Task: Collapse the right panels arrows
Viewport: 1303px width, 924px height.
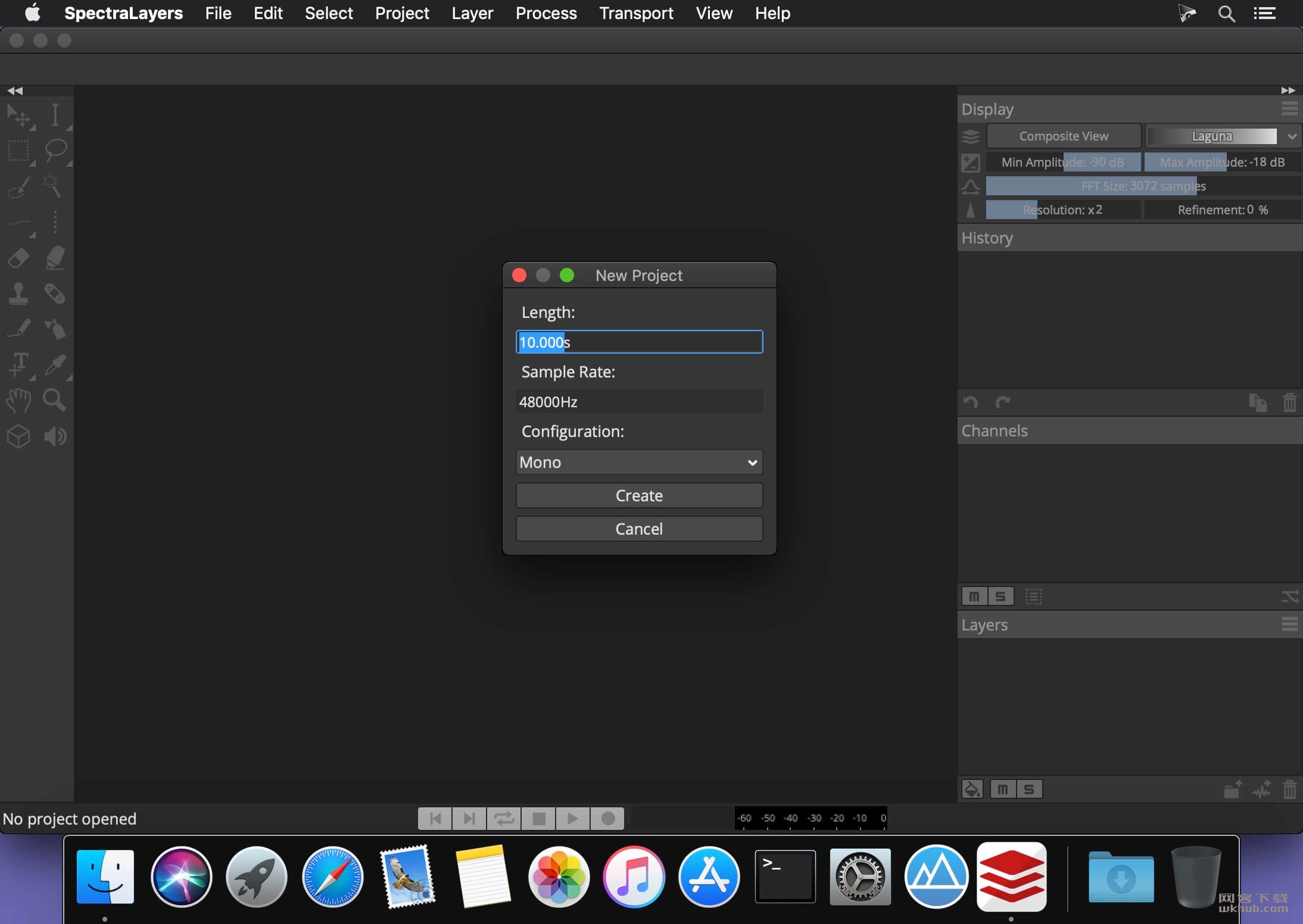Action: click(1288, 90)
